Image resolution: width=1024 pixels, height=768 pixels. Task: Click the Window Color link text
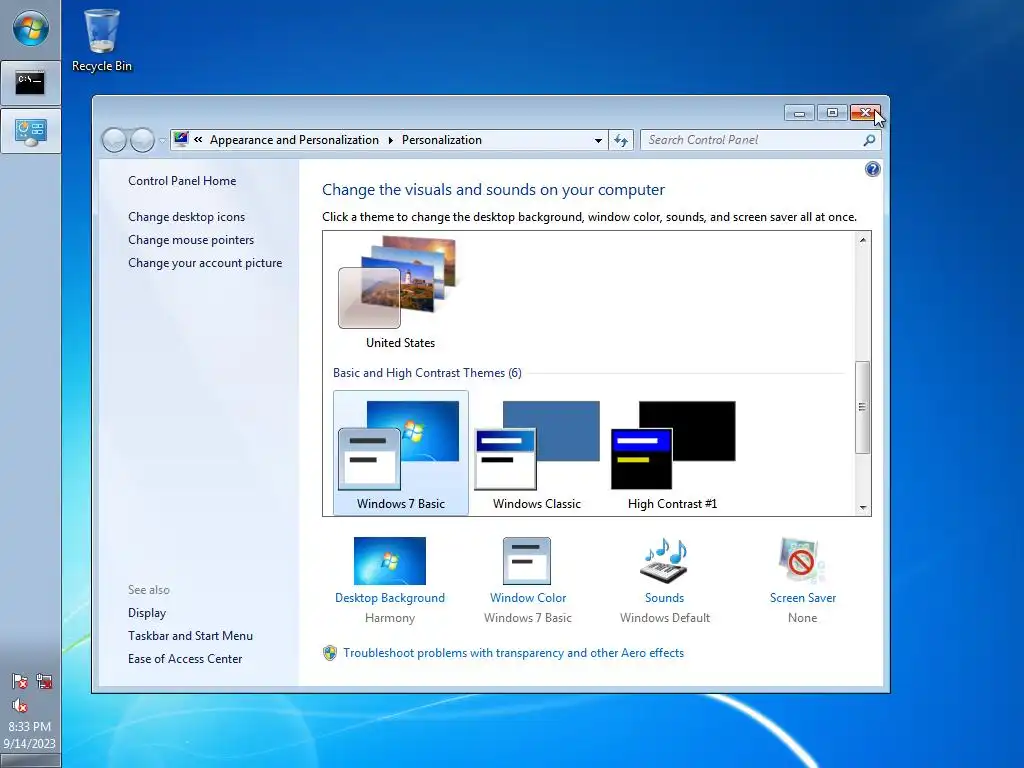[528, 598]
